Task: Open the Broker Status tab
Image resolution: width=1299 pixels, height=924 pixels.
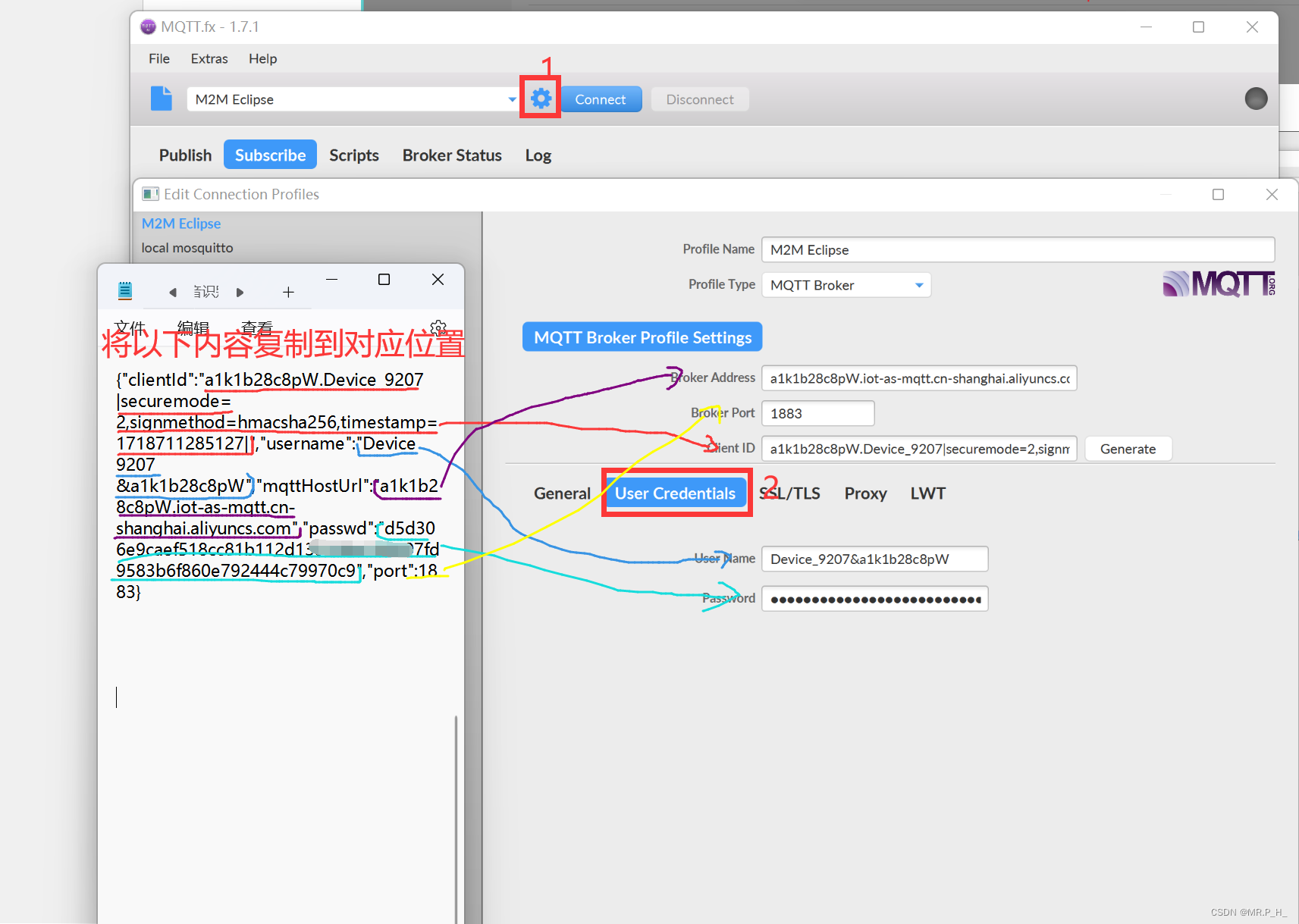Action: 452,155
